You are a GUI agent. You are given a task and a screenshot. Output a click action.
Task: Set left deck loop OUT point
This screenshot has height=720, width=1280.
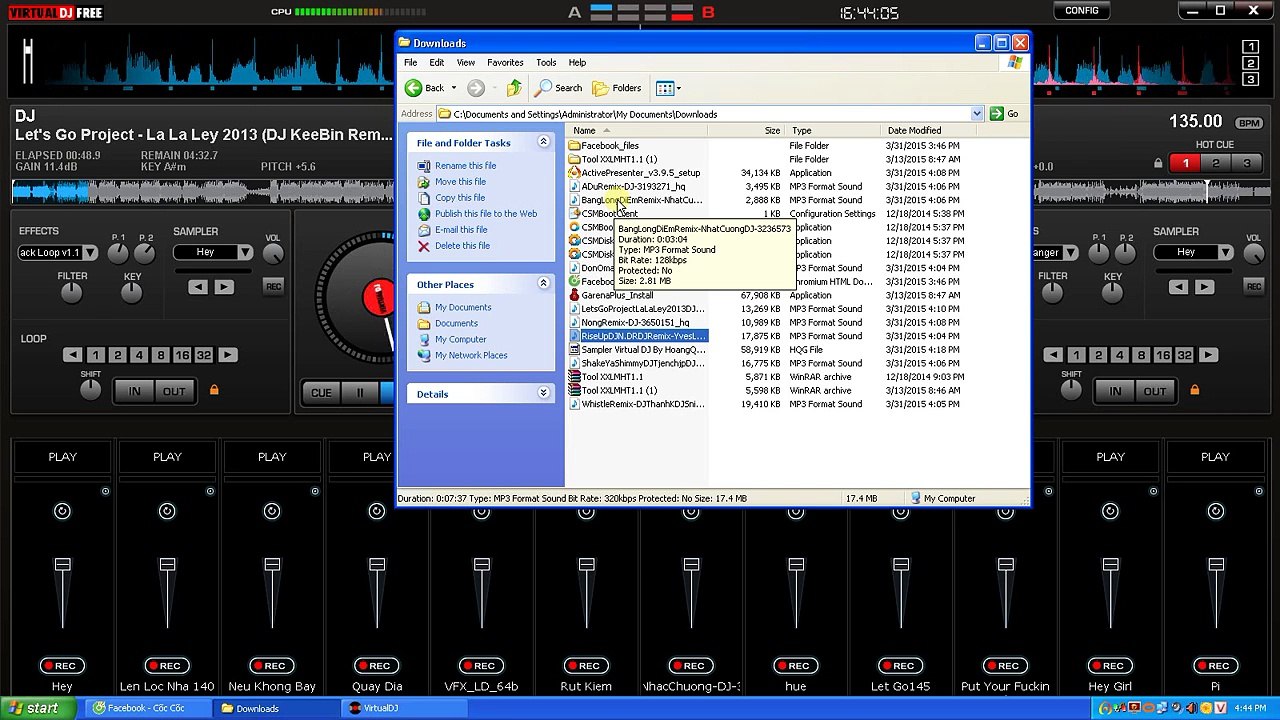174,391
